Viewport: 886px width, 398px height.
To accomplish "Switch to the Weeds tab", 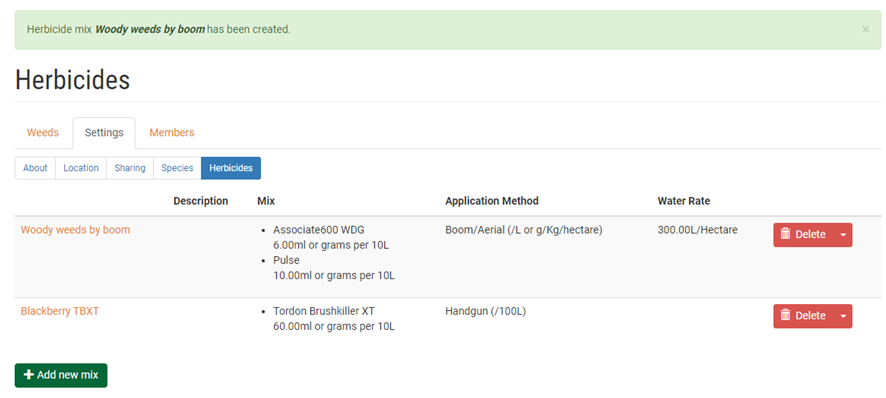I will (43, 133).
